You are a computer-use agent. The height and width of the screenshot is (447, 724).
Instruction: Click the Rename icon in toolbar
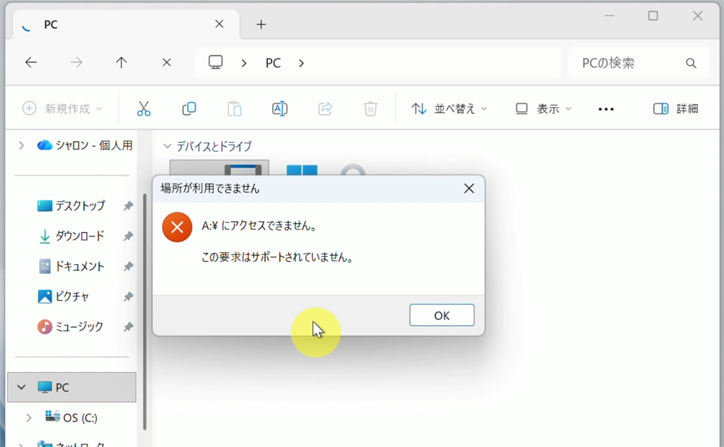pos(280,109)
